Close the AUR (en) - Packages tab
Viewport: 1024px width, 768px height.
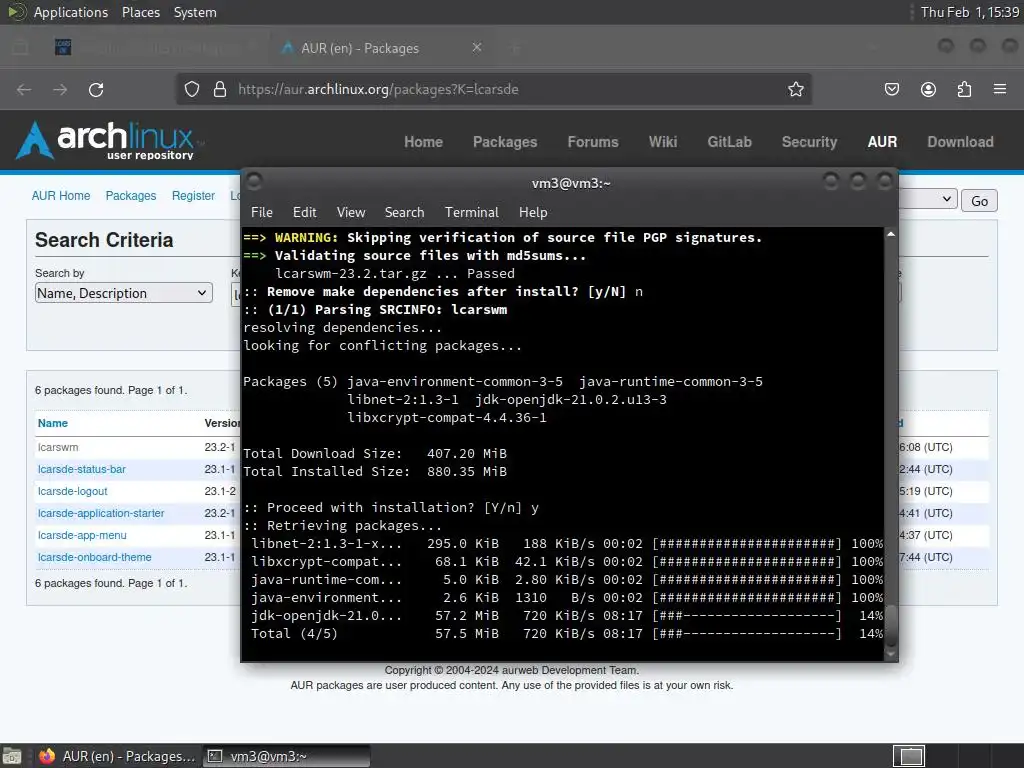click(477, 47)
